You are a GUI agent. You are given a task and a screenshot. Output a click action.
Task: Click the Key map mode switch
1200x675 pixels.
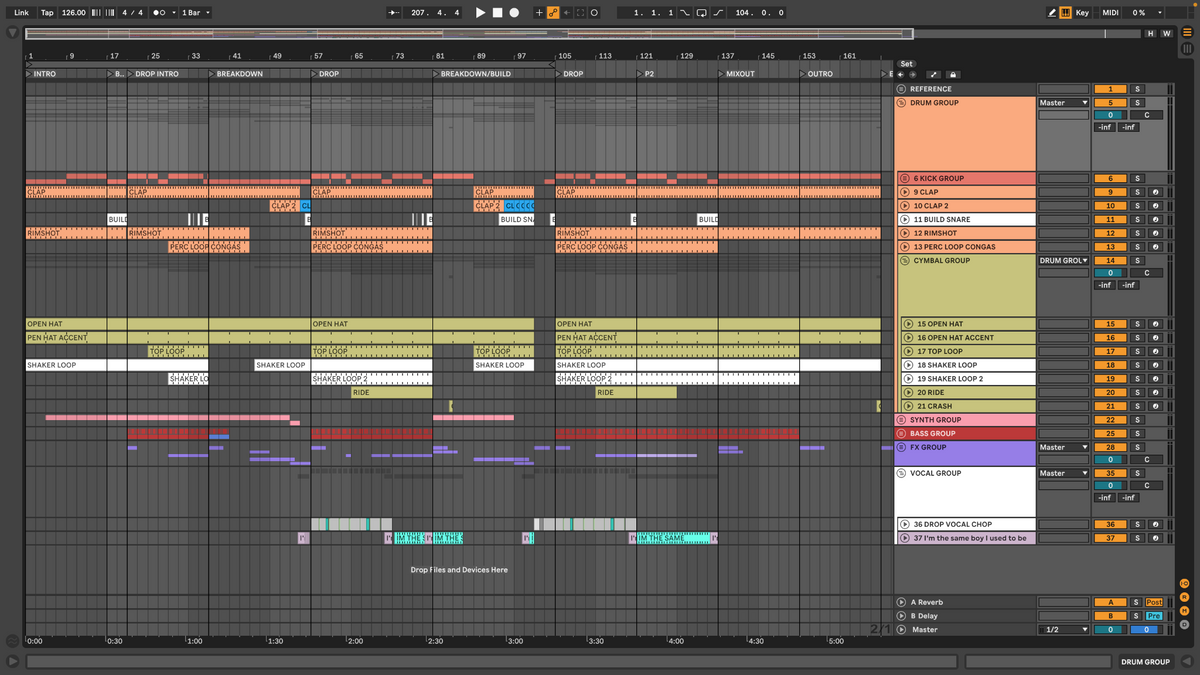[x=1082, y=13]
